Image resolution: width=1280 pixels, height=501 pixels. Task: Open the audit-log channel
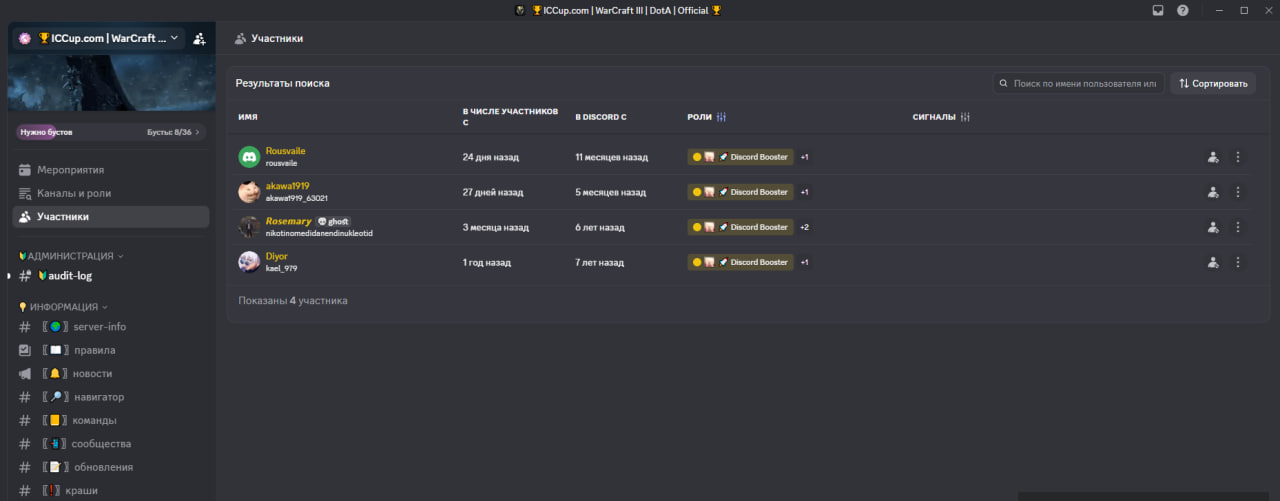[x=111, y=275]
